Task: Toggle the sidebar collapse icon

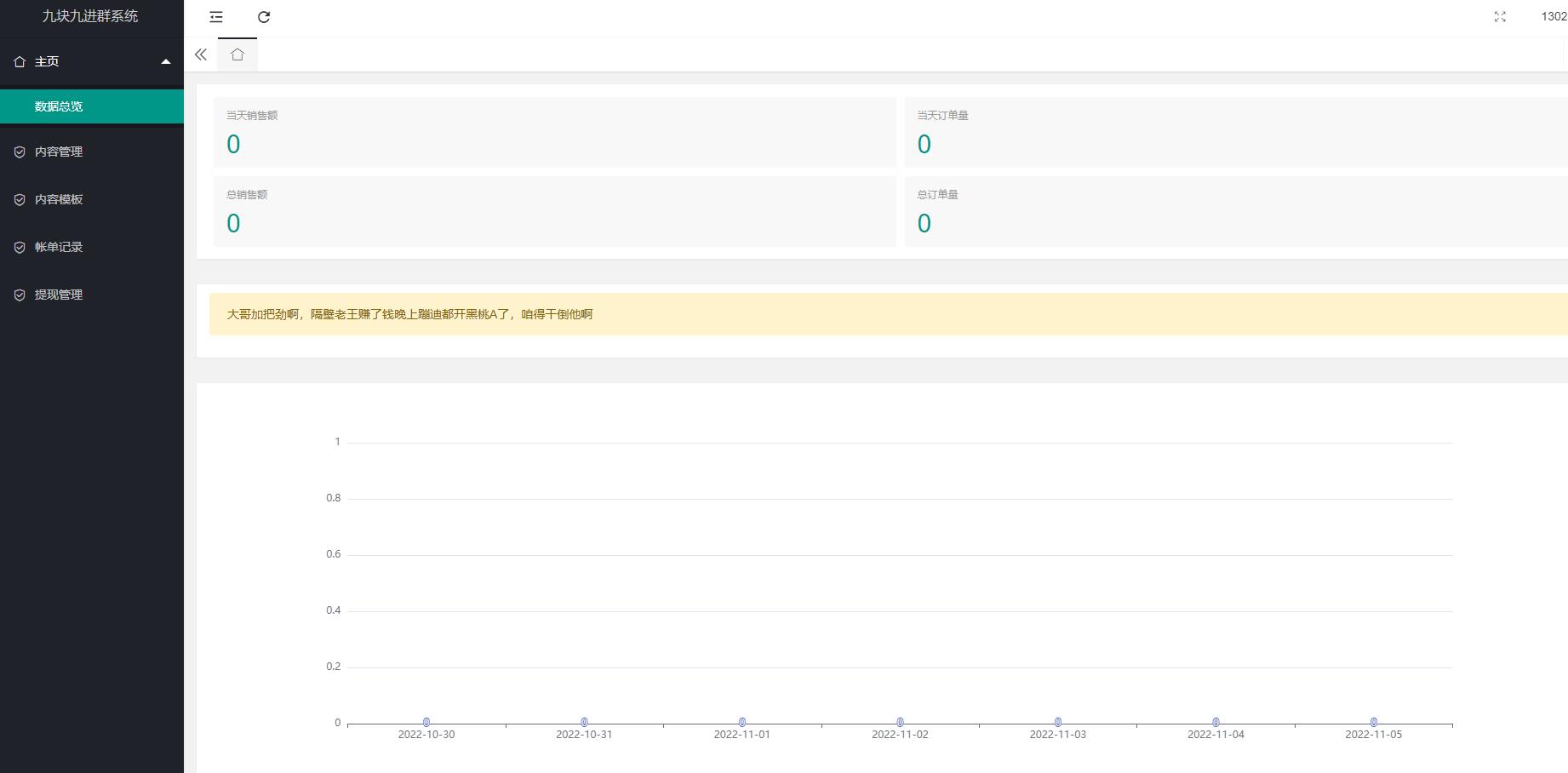Action: pyautogui.click(x=216, y=17)
